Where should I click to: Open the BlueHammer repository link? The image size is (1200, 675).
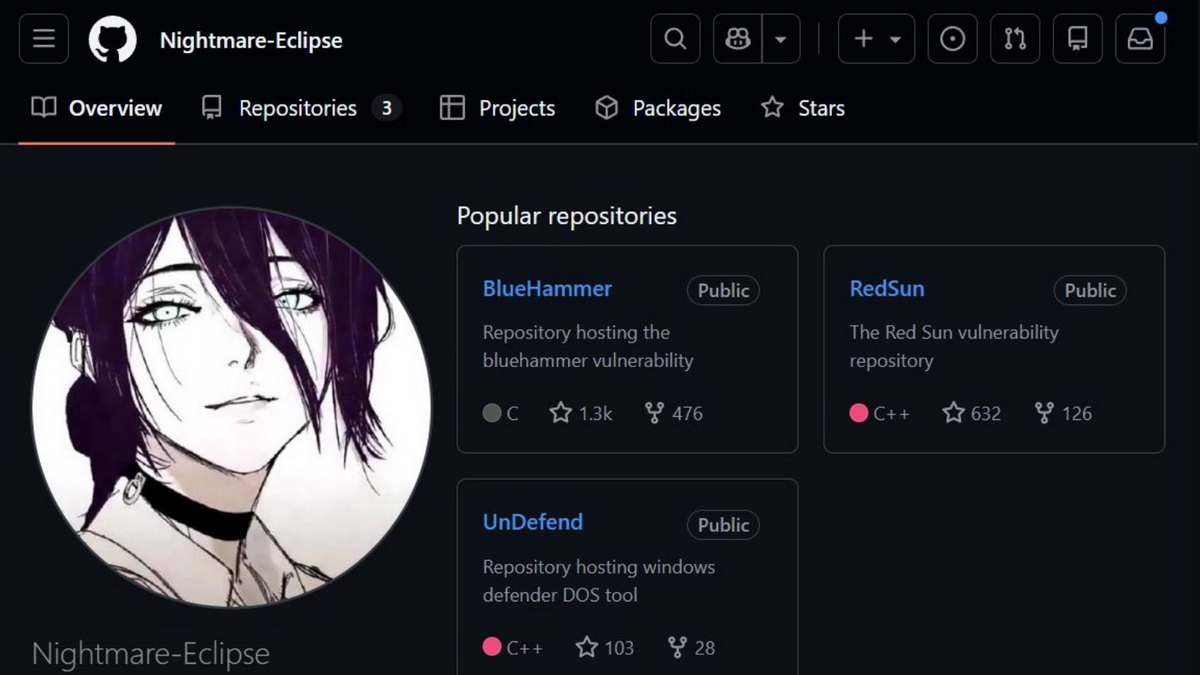point(547,289)
